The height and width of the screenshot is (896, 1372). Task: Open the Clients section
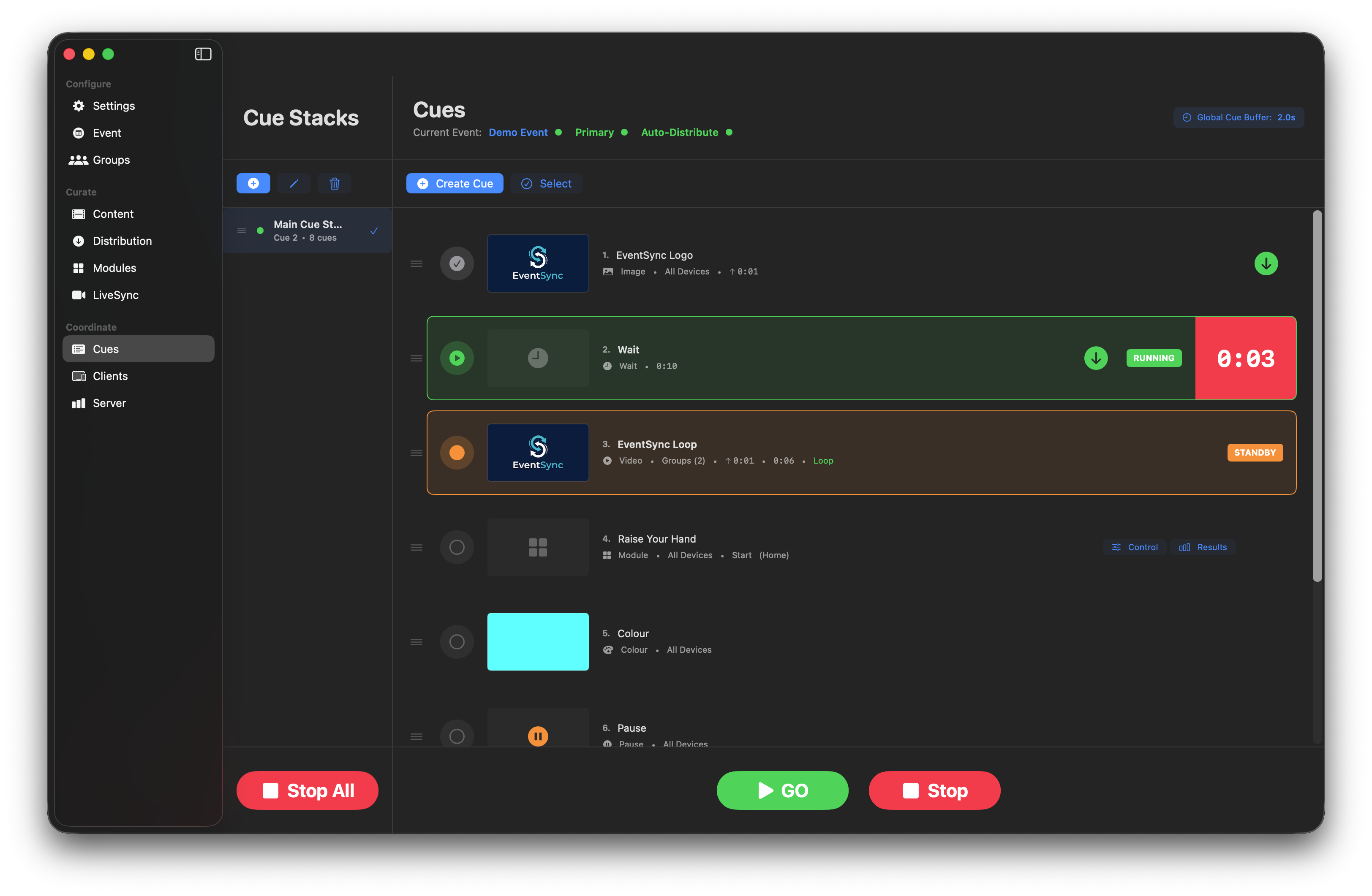pyautogui.click(x=139, y=376)
